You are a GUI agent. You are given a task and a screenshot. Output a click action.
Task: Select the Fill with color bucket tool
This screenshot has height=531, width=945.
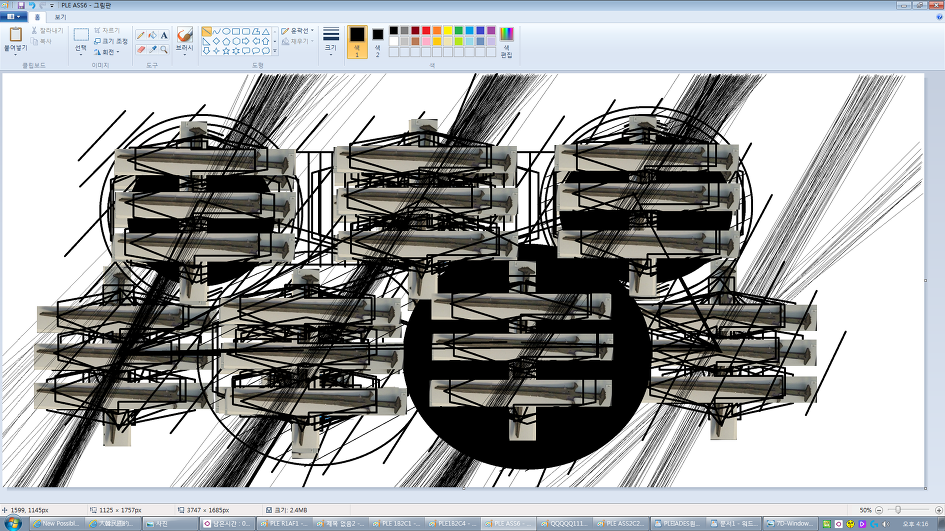tap(152, 35)
